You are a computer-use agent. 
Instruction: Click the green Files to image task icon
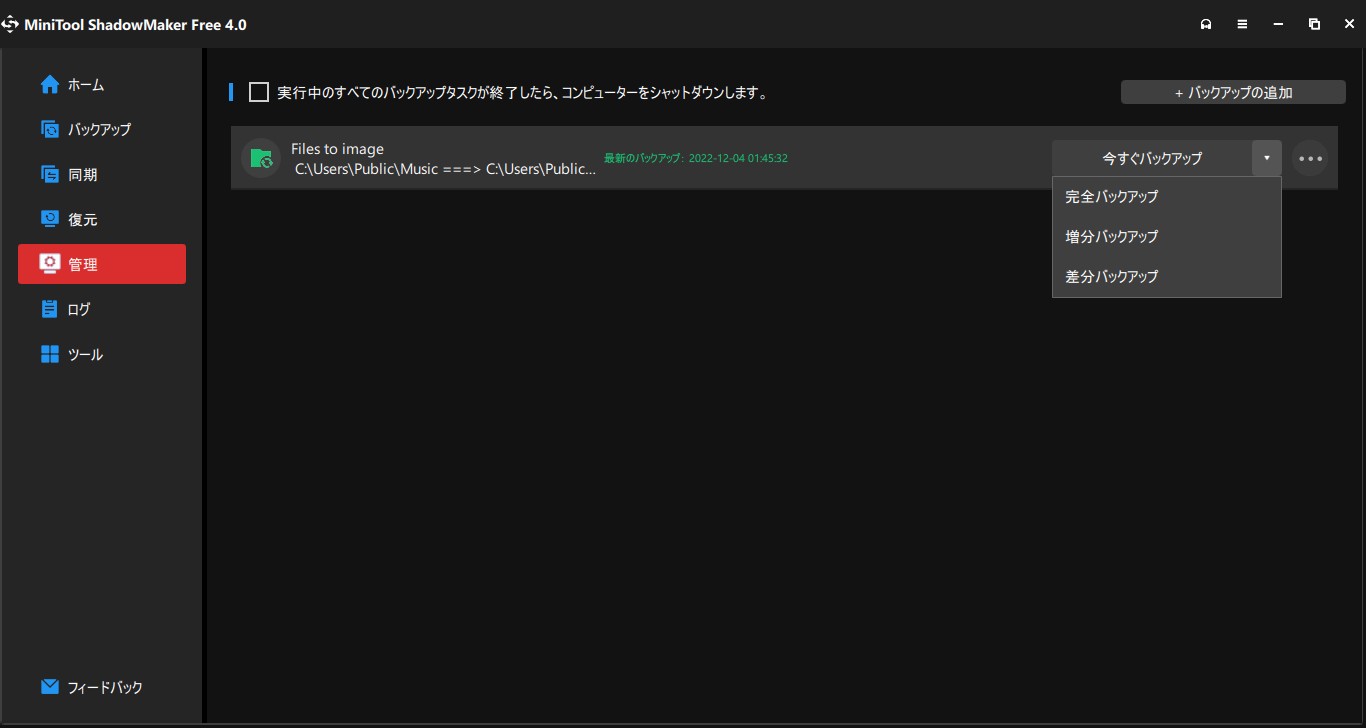[x=261, y=158]
